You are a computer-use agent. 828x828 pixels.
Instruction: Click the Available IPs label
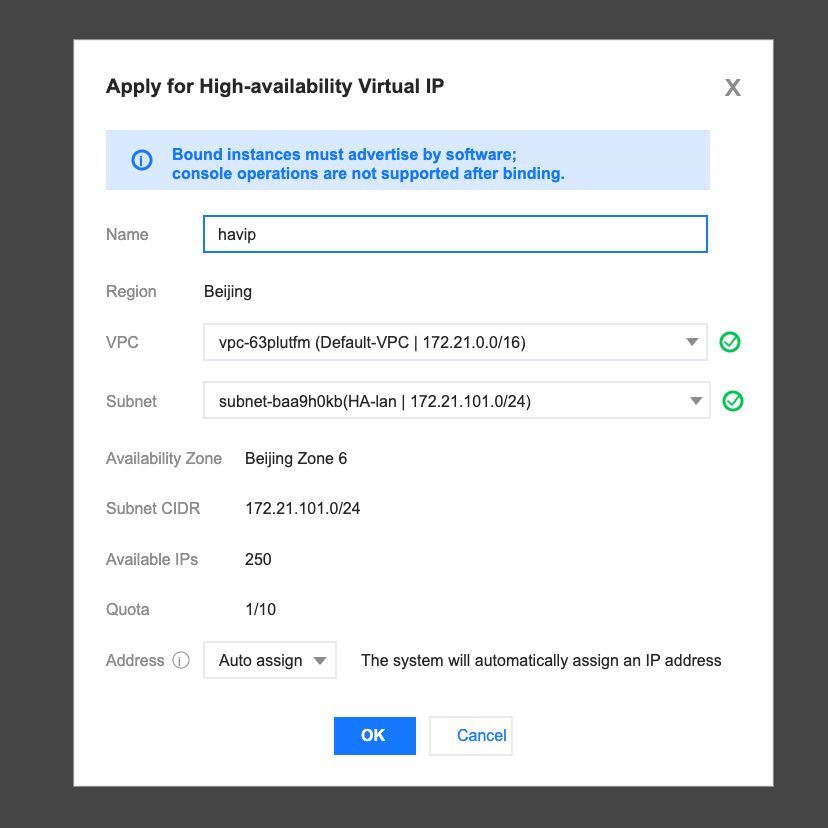click(152, 559)
